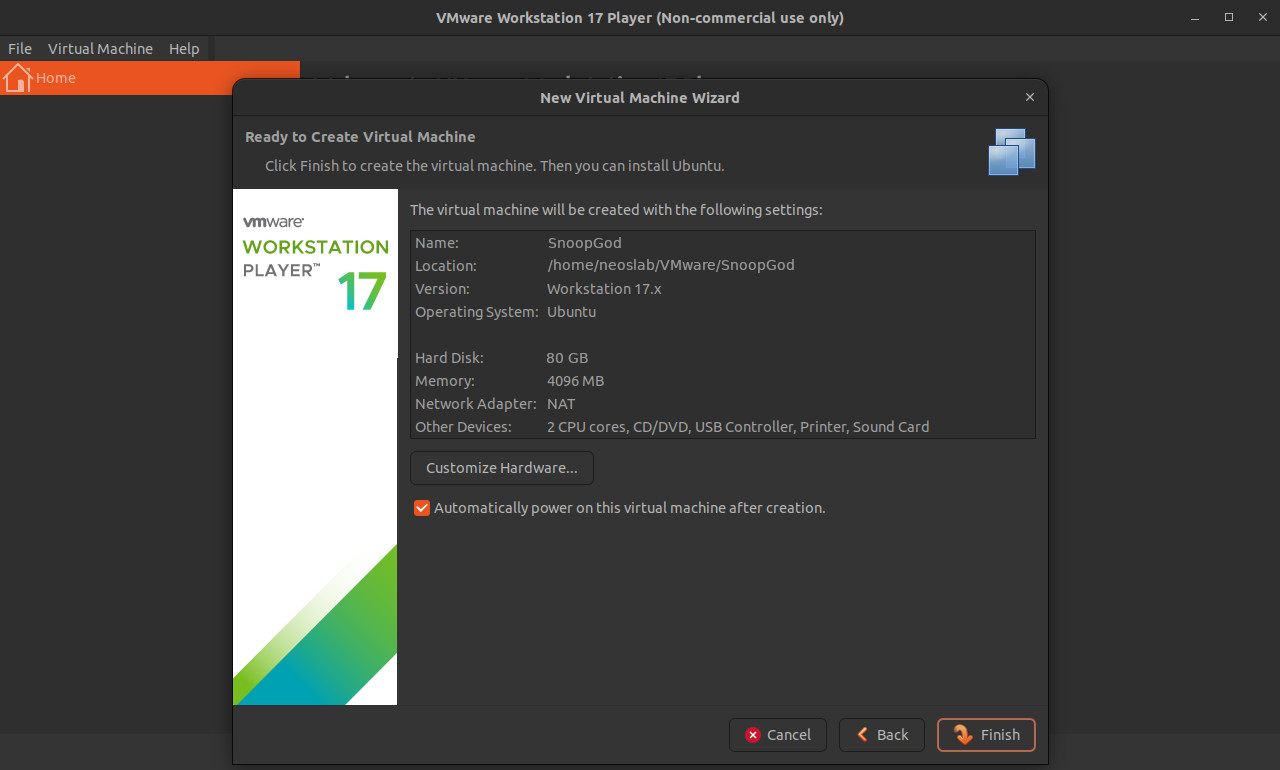Maximize the VMware Player main window
The height and width of the screenshot is (770, 1280).
point(1229,18)
